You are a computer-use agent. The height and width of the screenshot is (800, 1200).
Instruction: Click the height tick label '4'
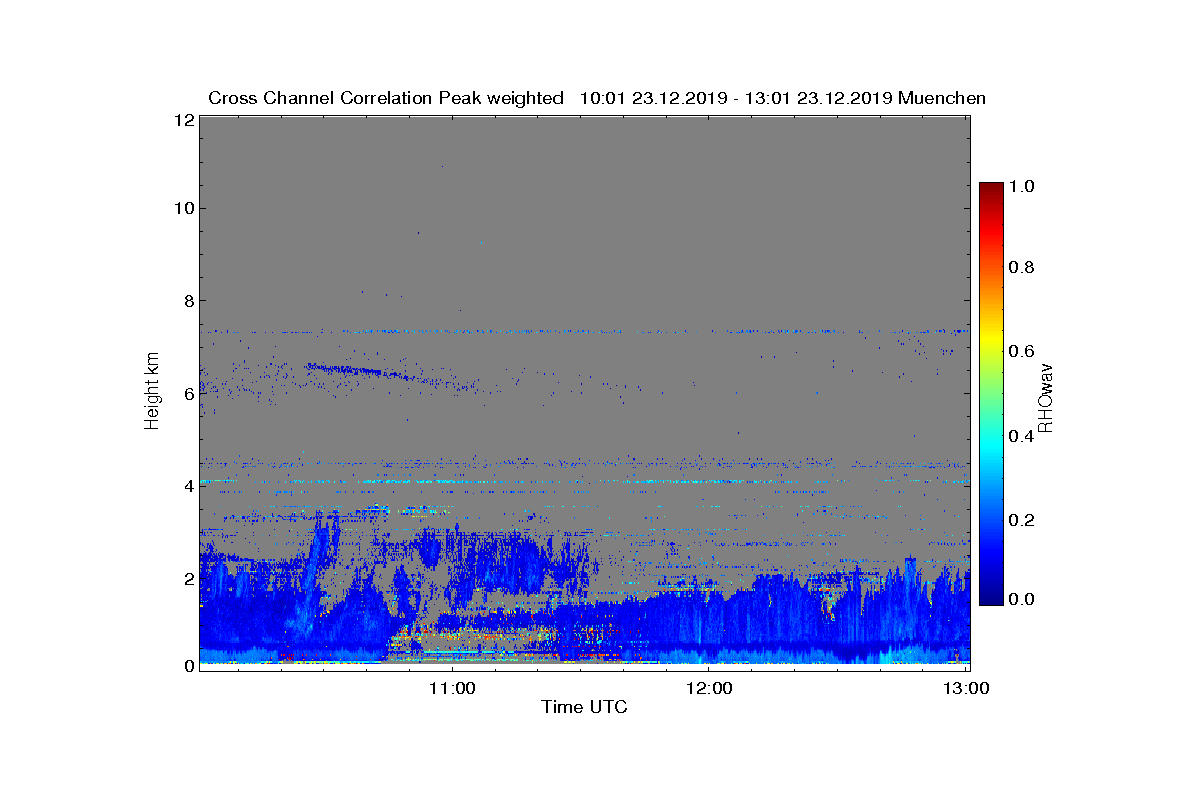(187, 486)
